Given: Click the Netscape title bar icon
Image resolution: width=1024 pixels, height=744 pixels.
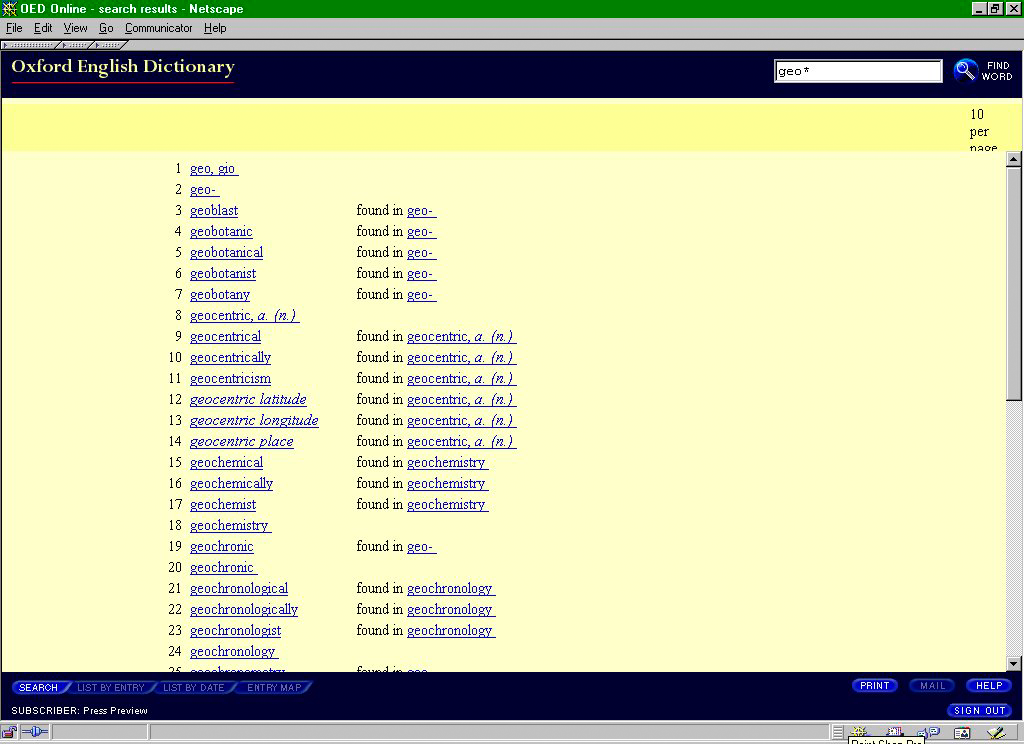Looking at the screenshot, I should pos(10,9).
